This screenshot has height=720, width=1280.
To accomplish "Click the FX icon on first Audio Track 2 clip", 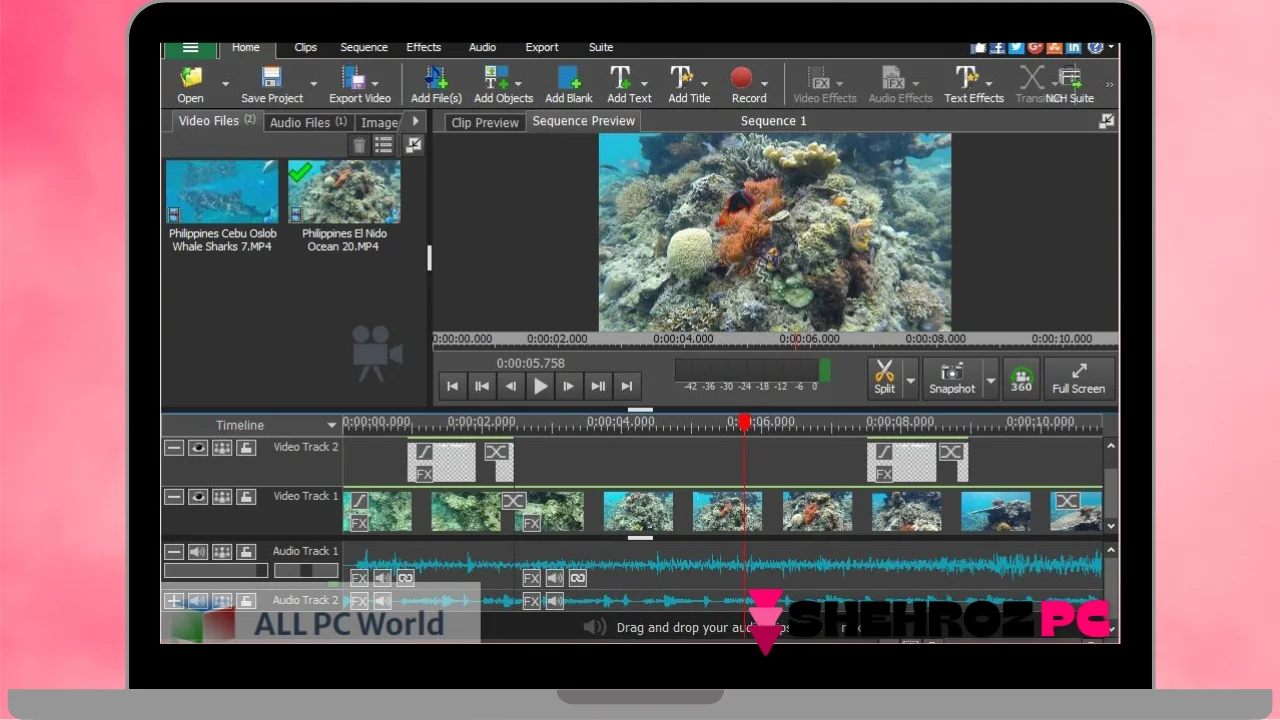I will tap(359, 601).
